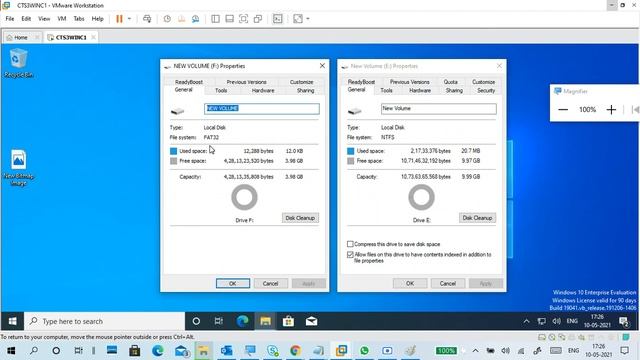This screenshot has width=640, height=360.
Task: Launch Edge from guest taskbar
Action: pyautogui.click(x=242, y=321)
